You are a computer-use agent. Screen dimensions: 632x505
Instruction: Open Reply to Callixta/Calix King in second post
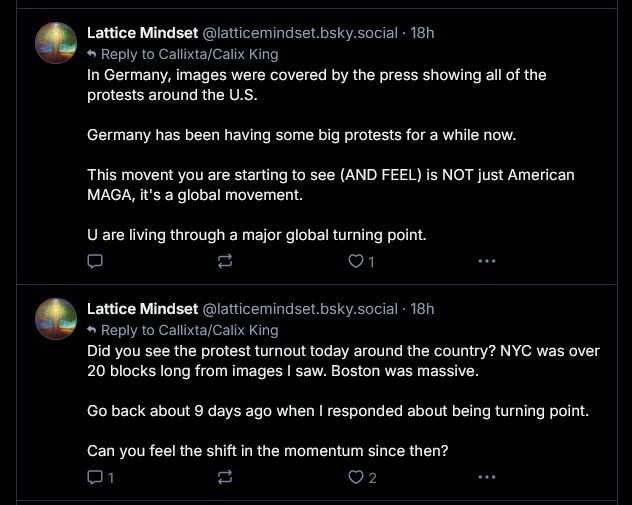tap(183, 330)
